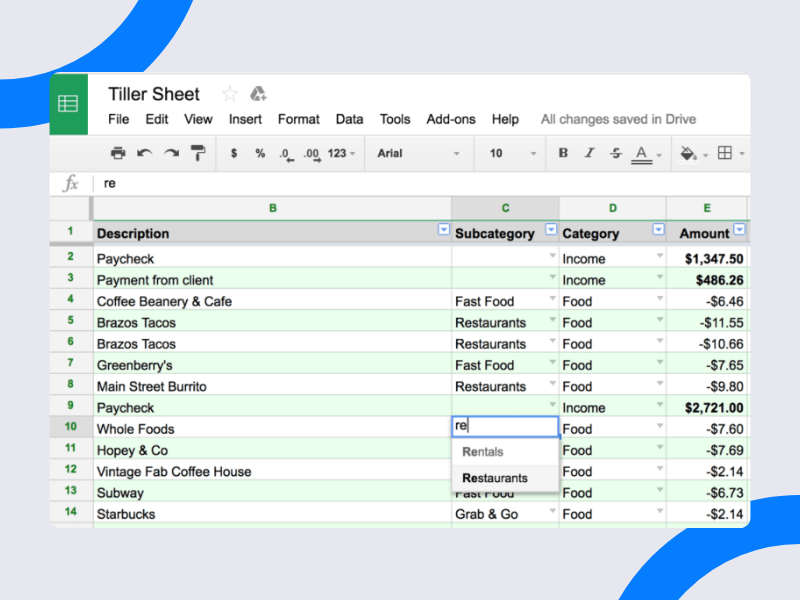Toggle strikethrough formatting
Image resolution: width=800 pixels, height=600 pixels.
click(616, 153)
